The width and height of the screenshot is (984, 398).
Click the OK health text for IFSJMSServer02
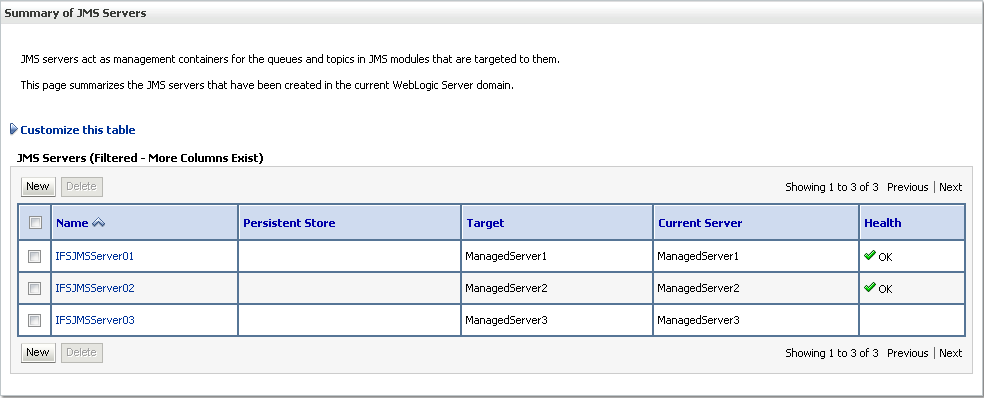(x=885, y=289)
